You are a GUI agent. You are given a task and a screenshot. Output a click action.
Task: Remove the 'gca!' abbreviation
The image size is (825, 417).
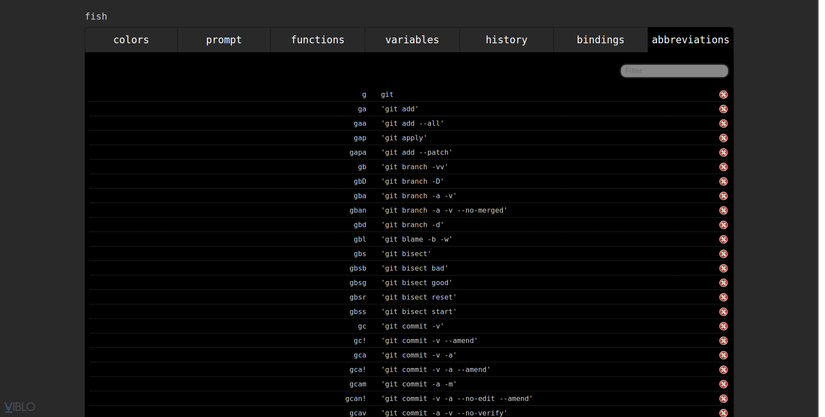click(723, 370)
